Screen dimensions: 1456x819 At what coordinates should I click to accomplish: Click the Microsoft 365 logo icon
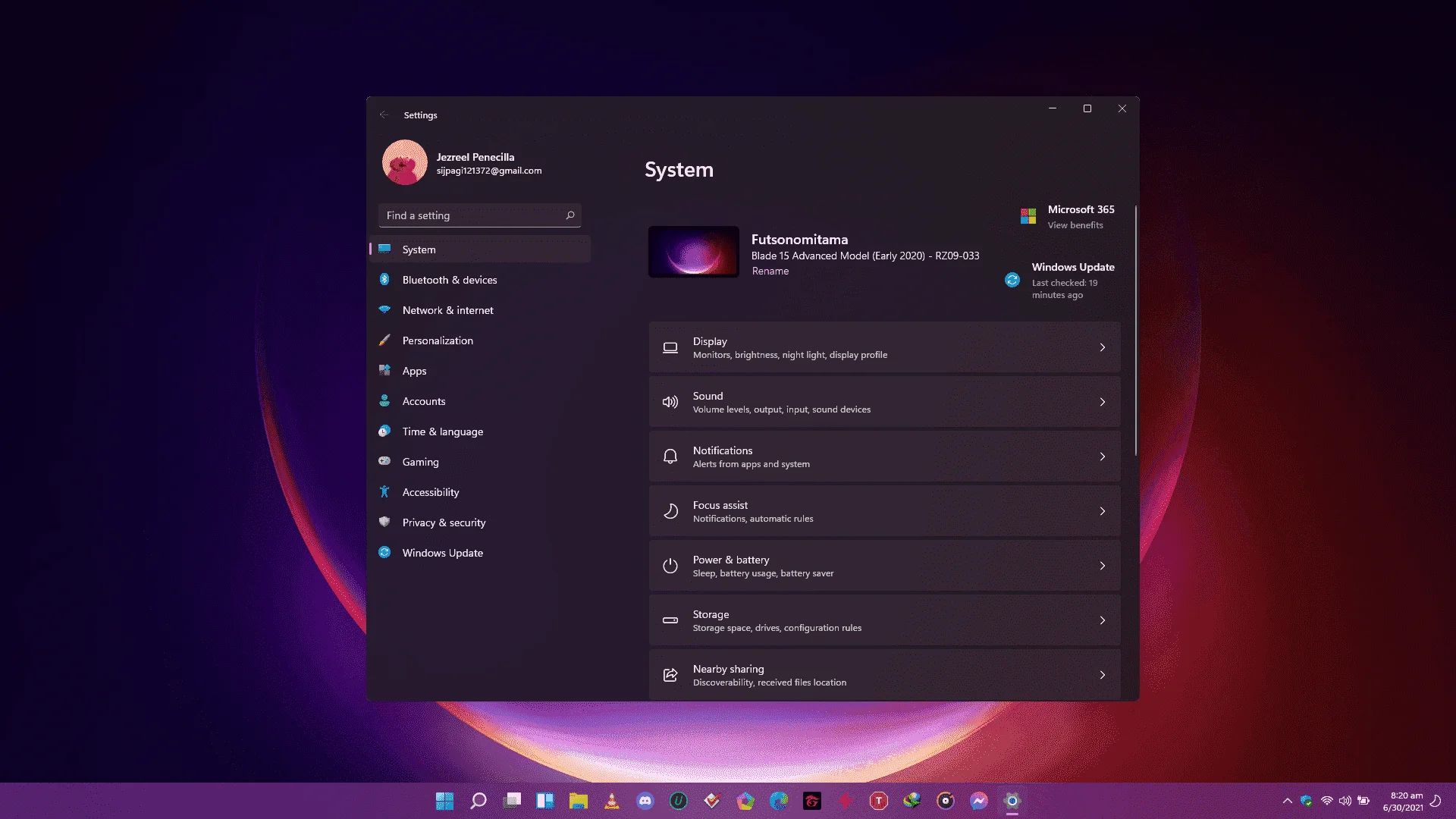1028,216
